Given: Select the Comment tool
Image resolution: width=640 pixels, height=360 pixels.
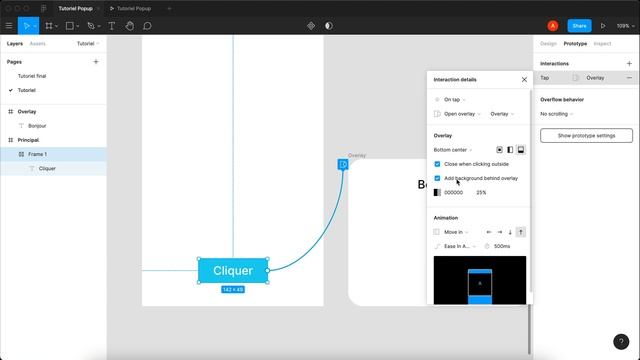Looking at the screenshot, I should 147,26.
